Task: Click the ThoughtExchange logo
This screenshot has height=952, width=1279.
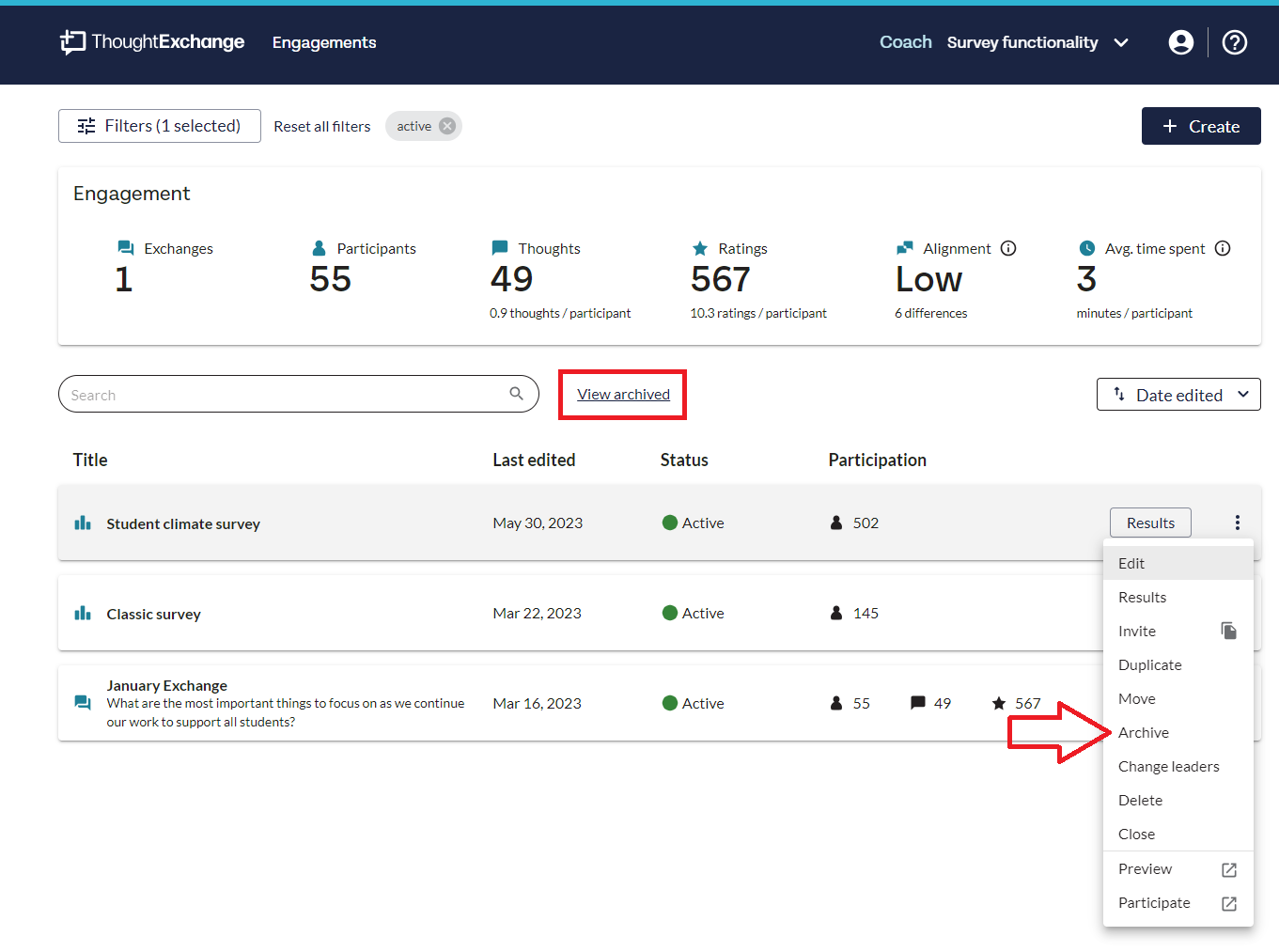Action: (x=152, y=41)
